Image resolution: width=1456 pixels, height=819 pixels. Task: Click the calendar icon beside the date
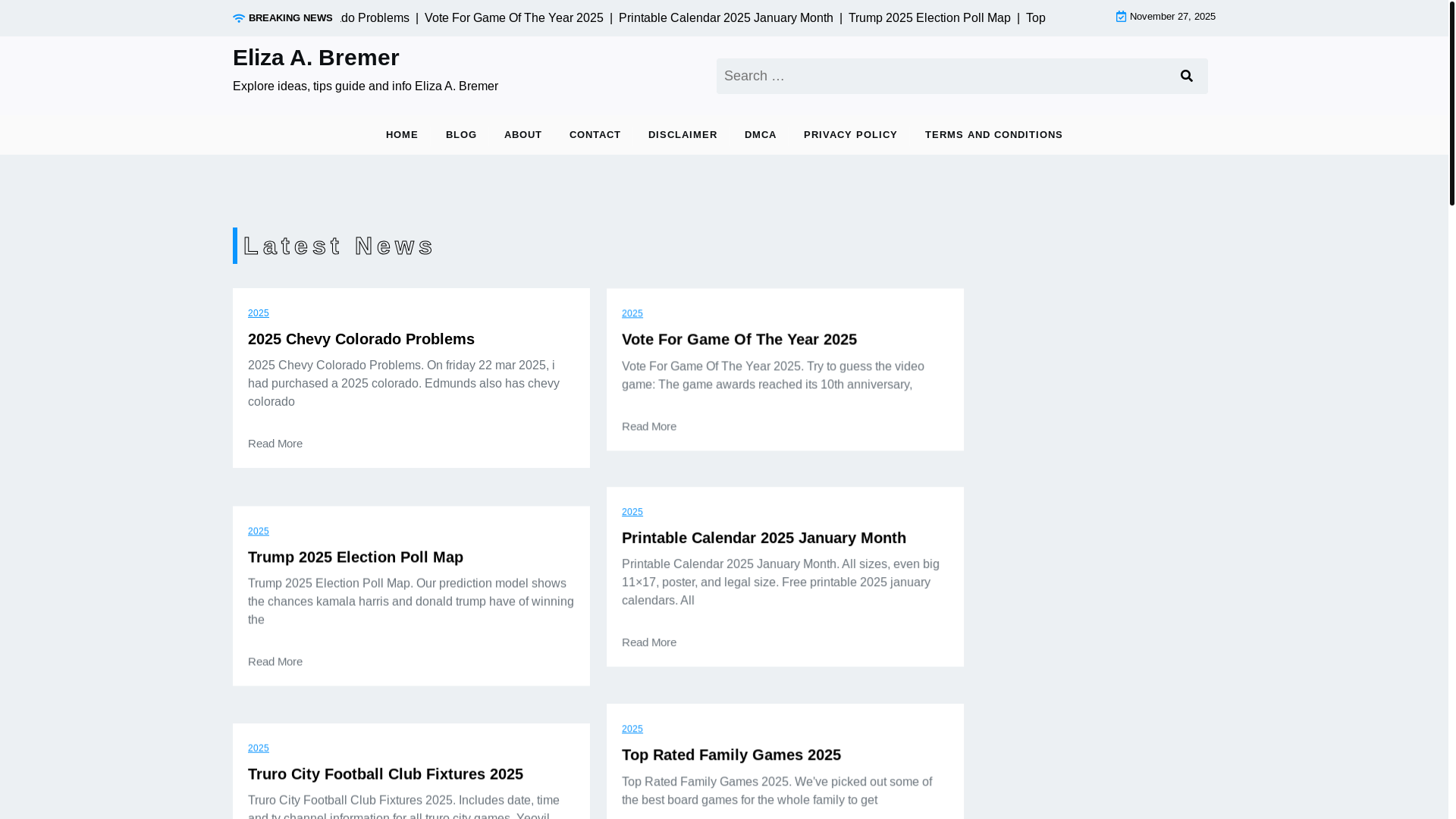point(1121,17)
